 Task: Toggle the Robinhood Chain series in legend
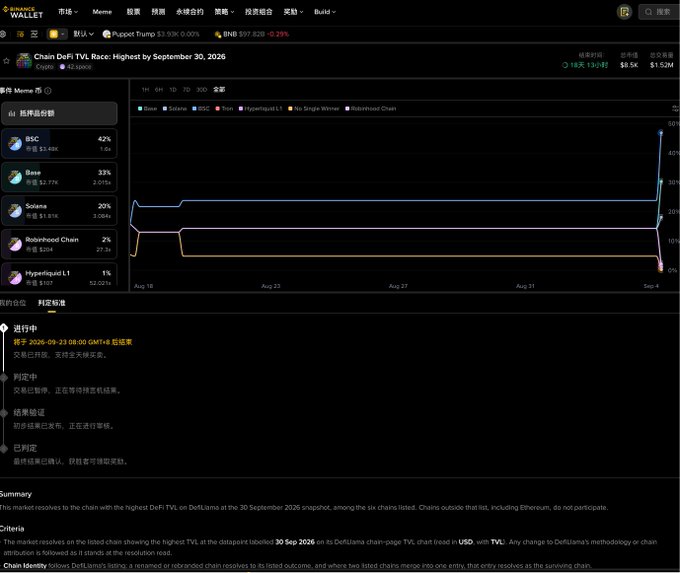tap(370, 108)
